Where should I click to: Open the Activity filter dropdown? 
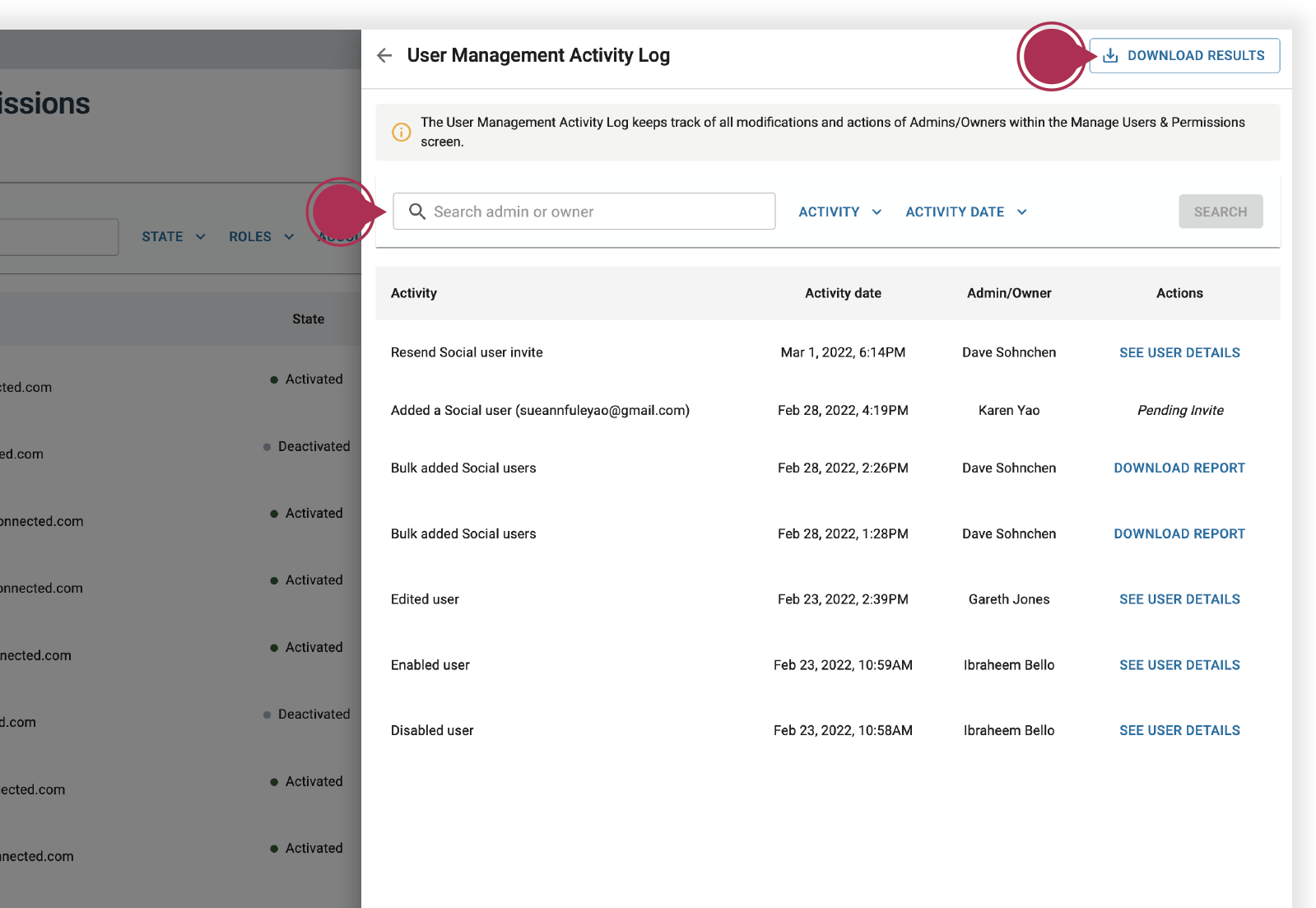(839, 212)
